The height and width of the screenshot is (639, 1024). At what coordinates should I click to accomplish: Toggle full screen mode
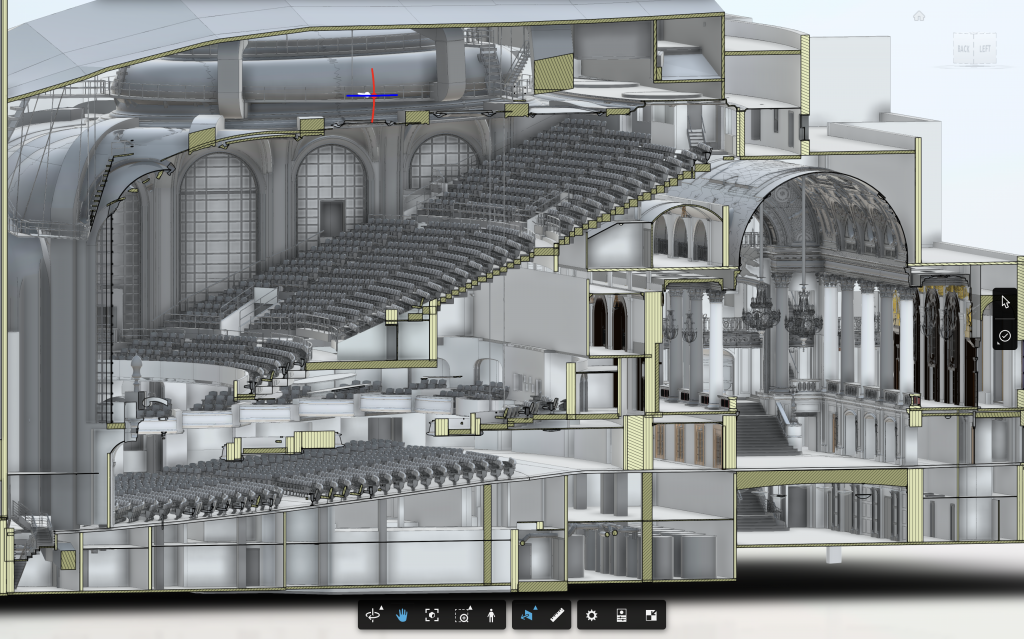tap(650, 616)
